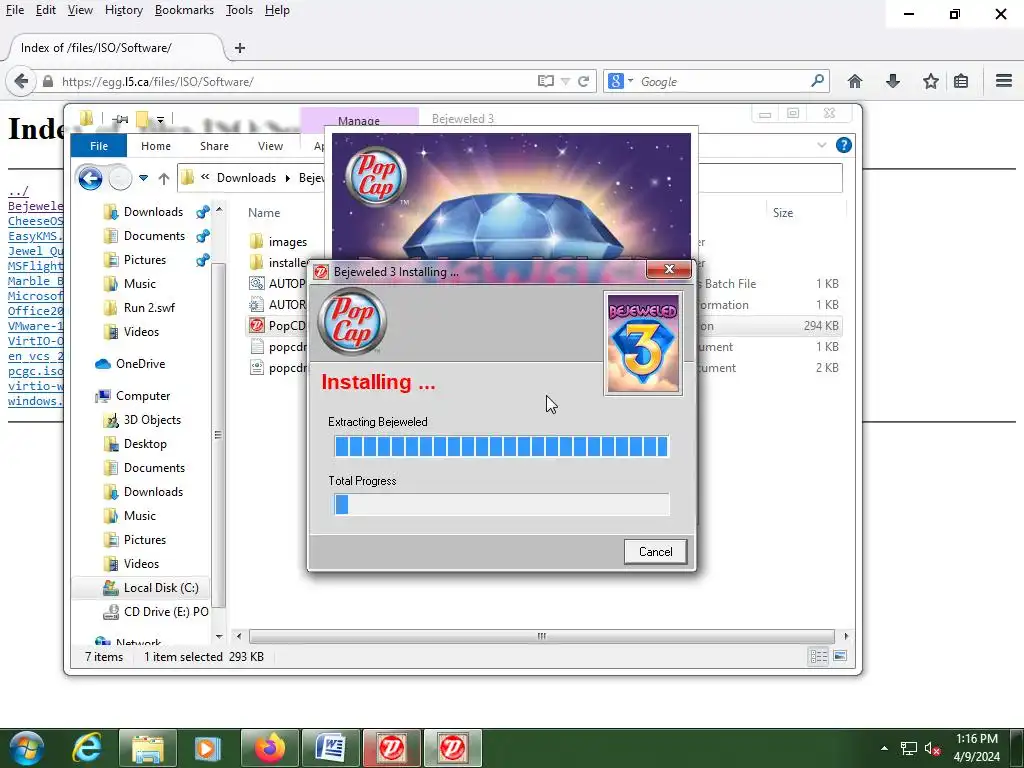The height and width of the screenshot is (768, 1024).
Task: Open the URL history dropdown arrow
Action: (566, 81)
